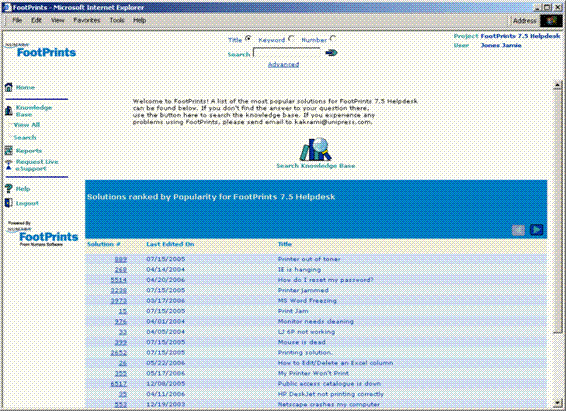Click the Help question mark icon

9,188
